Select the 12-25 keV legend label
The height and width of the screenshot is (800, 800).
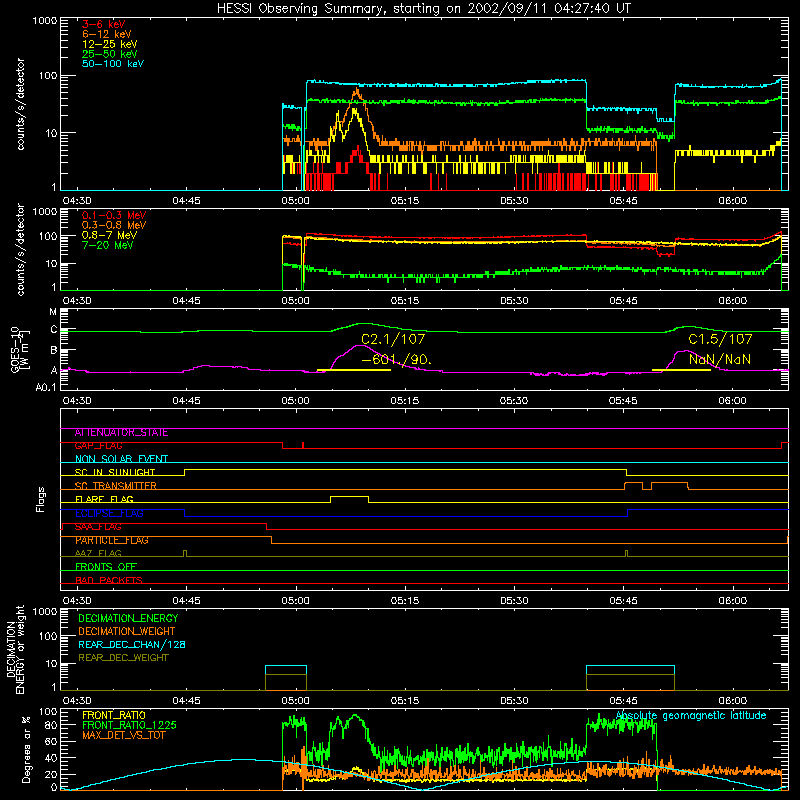pos(110,44)
